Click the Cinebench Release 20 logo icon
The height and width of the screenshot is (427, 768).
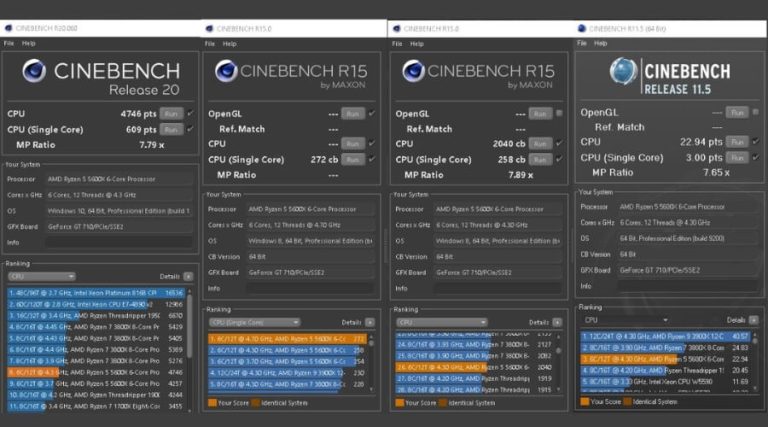pos(33,72)
